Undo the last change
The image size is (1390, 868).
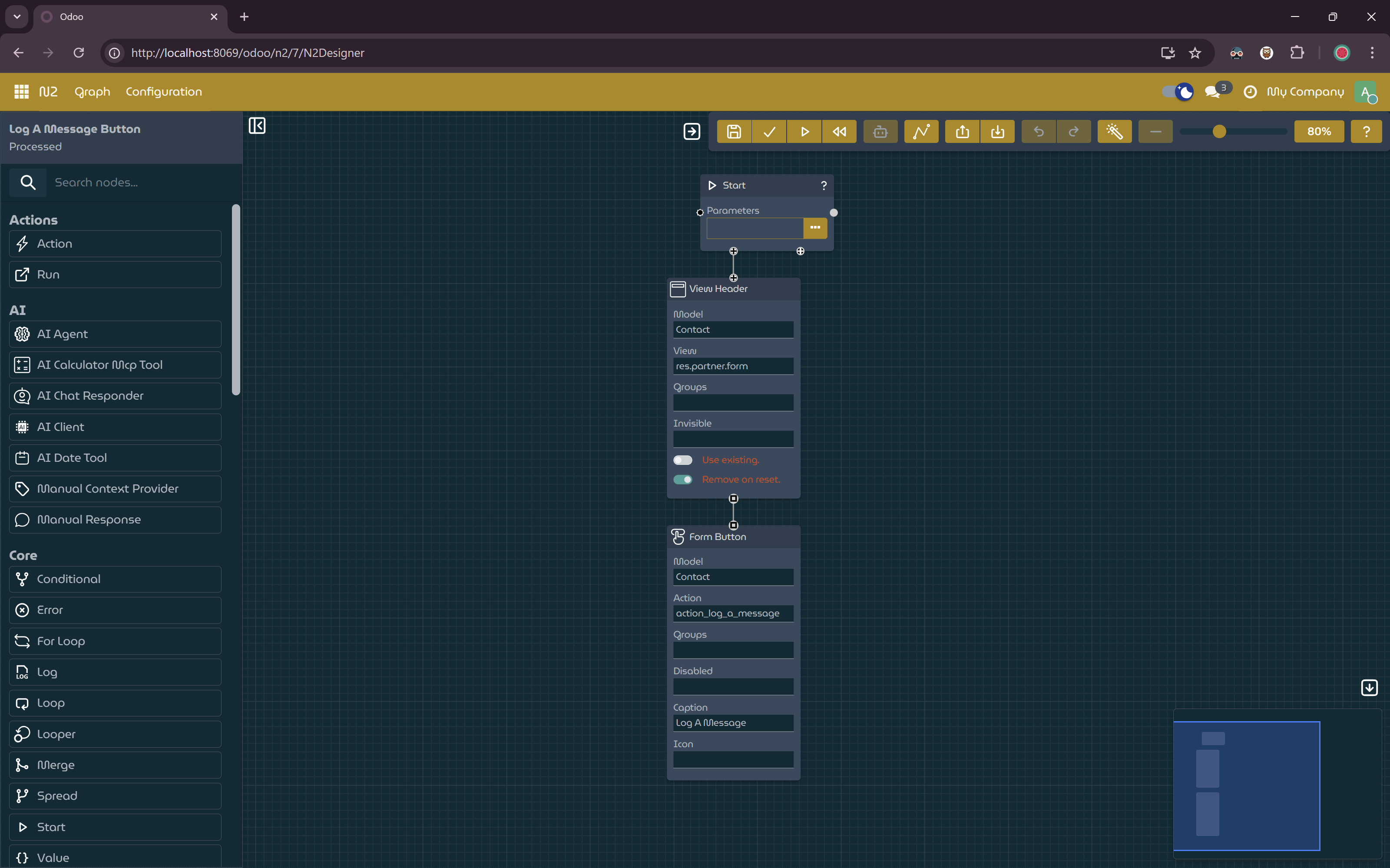1039,132
